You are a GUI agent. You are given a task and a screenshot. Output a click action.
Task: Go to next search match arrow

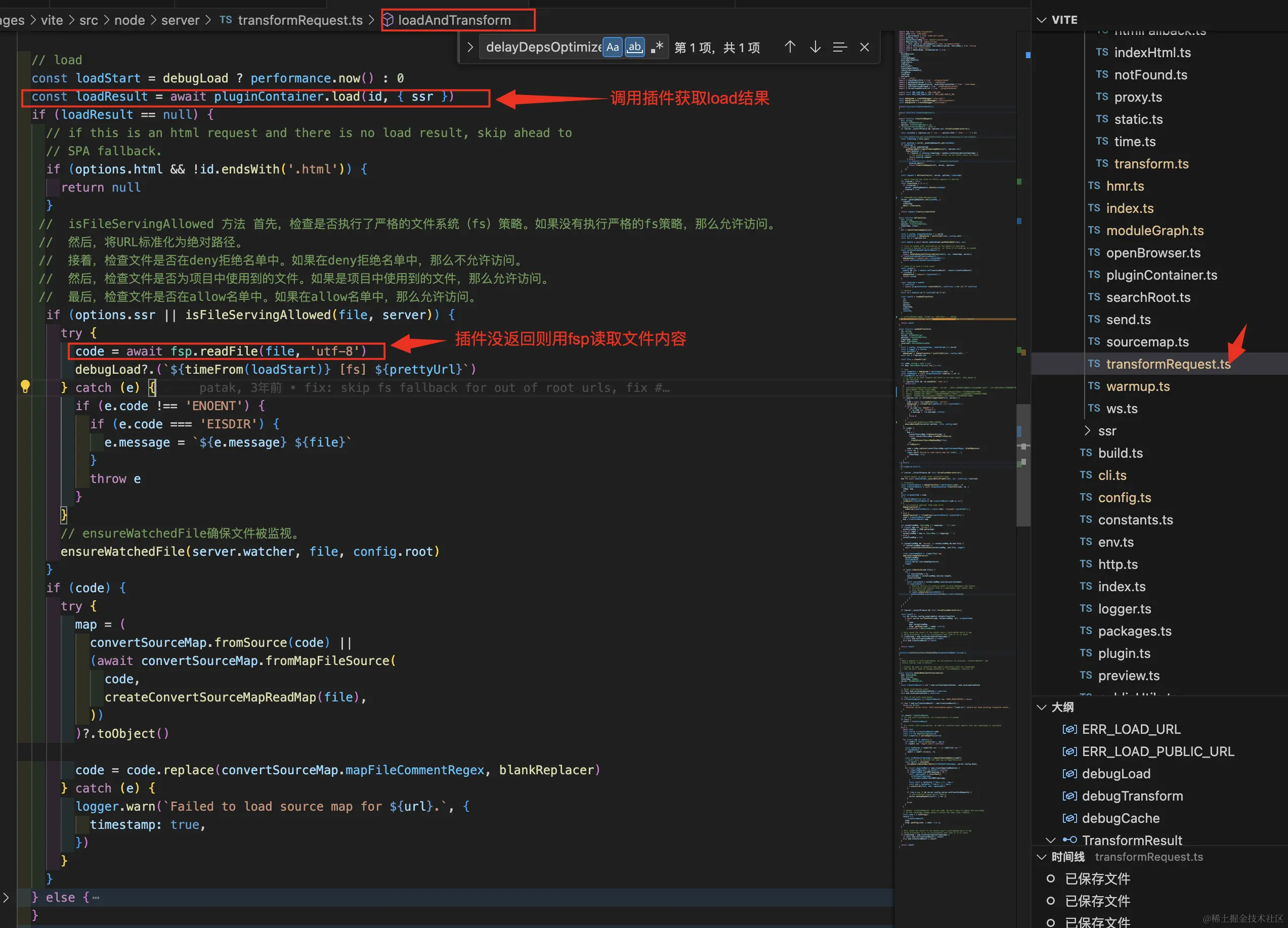(815, 47)
